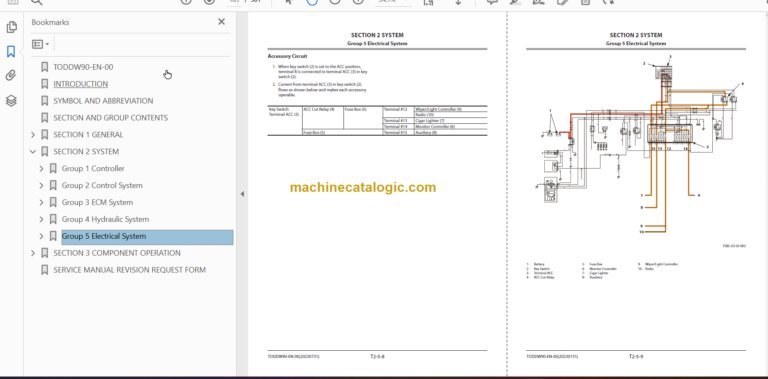Close the Bookmarks panel

coord(221,22)
